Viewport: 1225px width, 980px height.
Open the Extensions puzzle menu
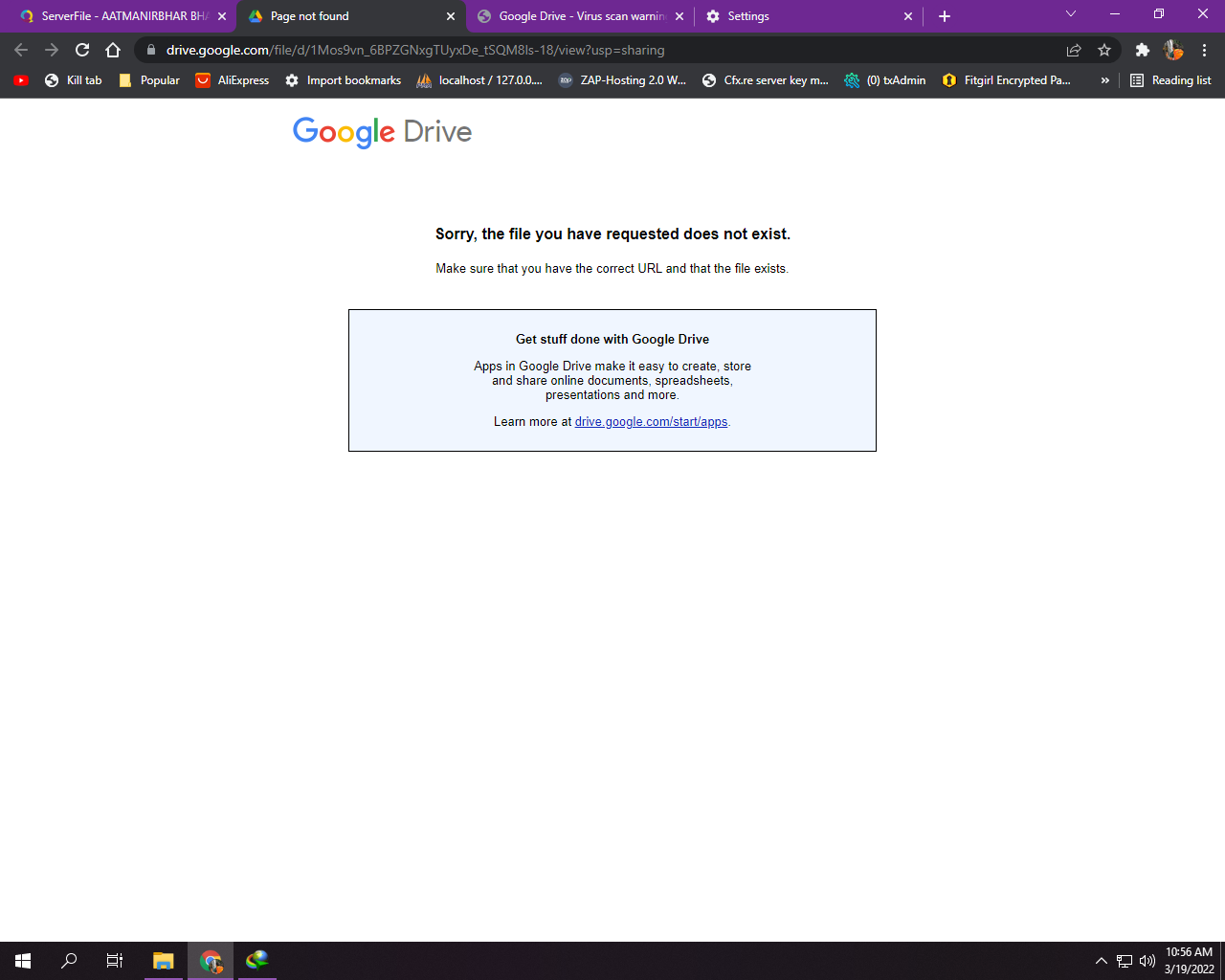click(1142, 50)
